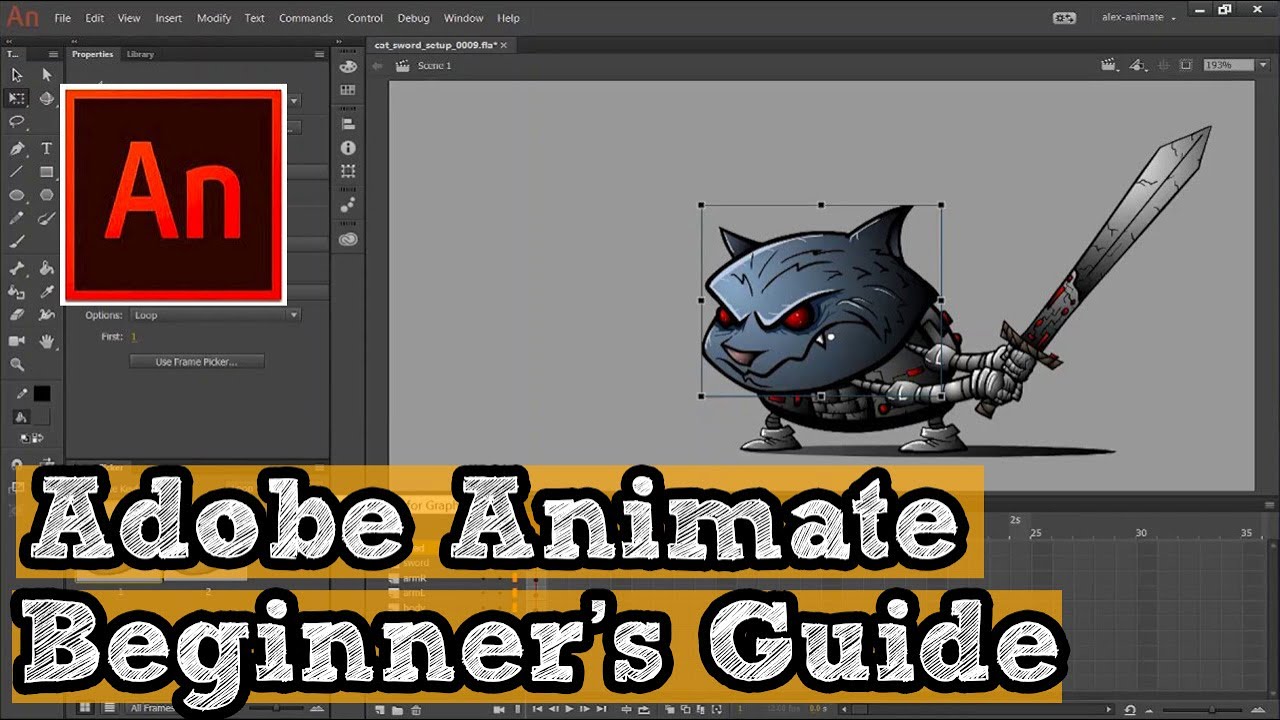This screenshot has height=720, width=1280.
Task: Open the Properties panel options menu
Action: click(320, 54)
